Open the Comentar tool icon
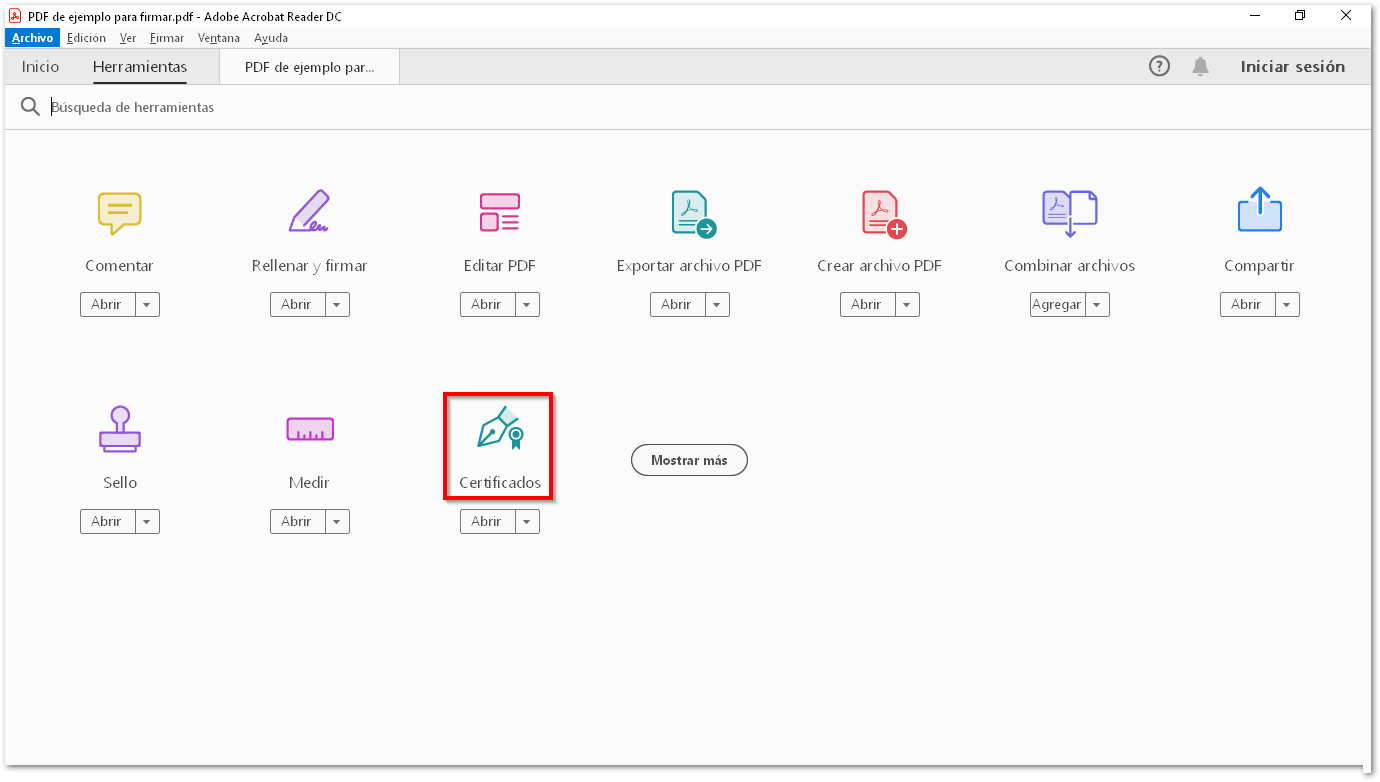The height and width of the screenshot is (782, 1380). tap(119, 212)
